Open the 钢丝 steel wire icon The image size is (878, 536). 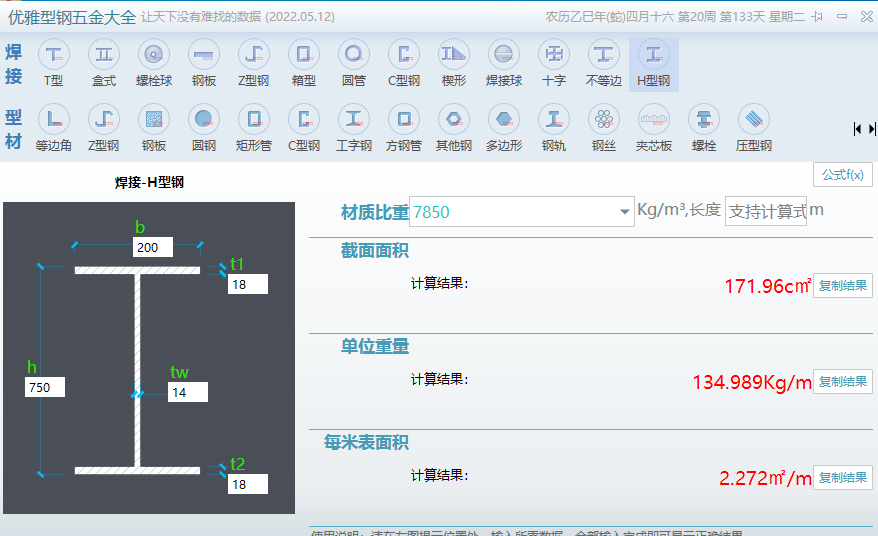(x=604, y=128)
